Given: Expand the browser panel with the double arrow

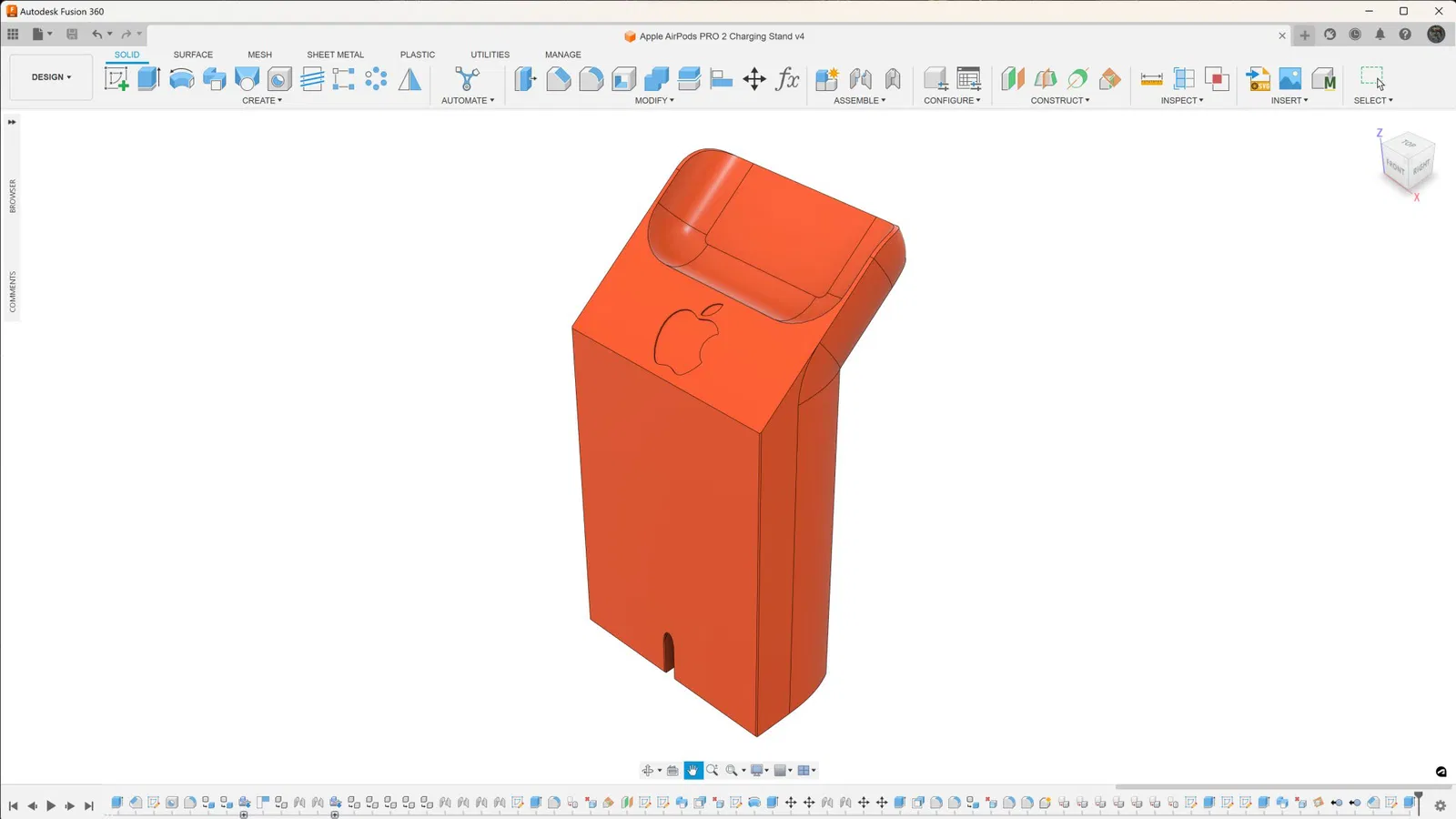Looking at the screenshot, I should (12, 122).
